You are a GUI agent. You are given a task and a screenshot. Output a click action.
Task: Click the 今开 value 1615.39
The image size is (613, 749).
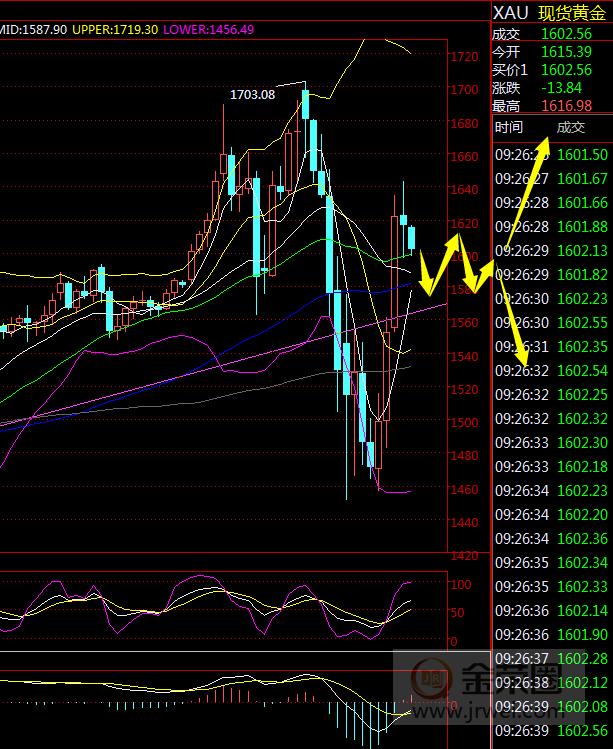(564, 51)
